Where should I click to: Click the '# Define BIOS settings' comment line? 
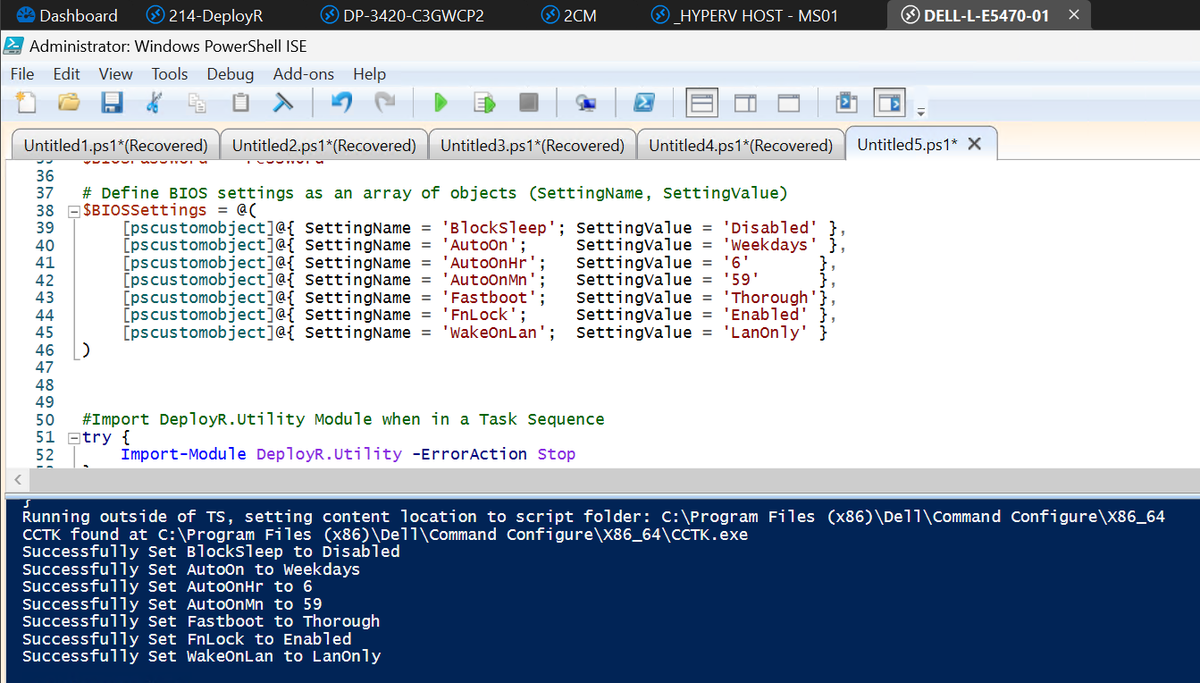pos(435,192)
